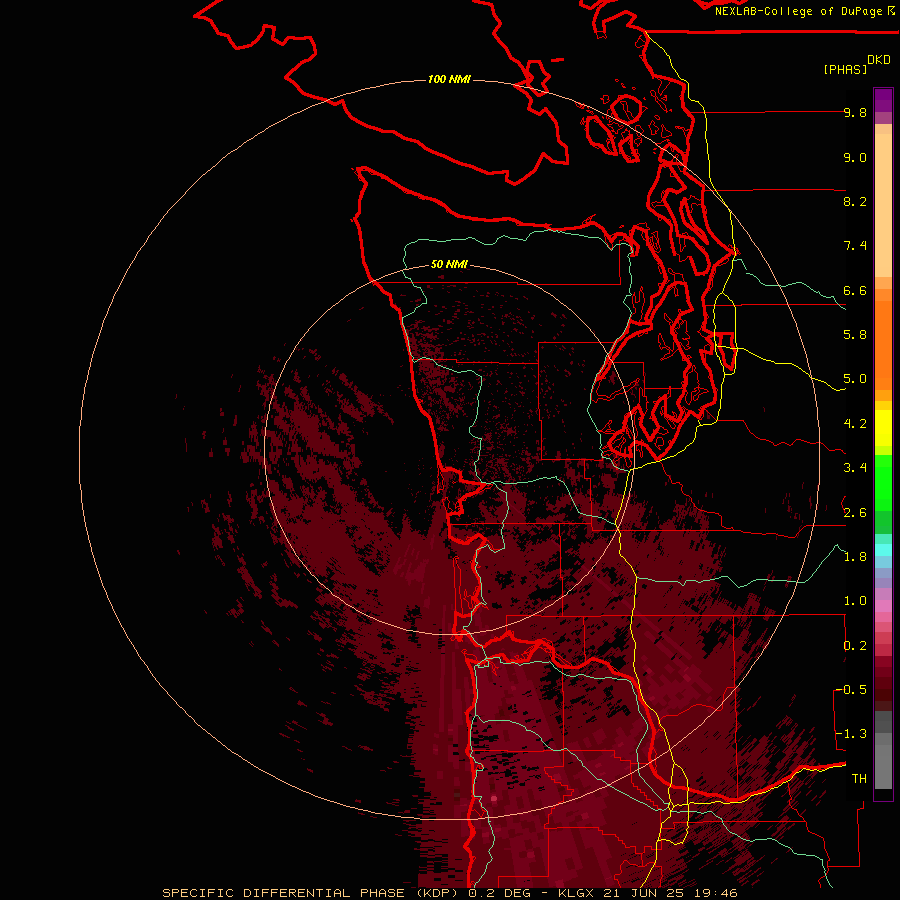
Task: Click the 0.2 DEG elevation text in the caption
Action: click(x=501, y=893)
